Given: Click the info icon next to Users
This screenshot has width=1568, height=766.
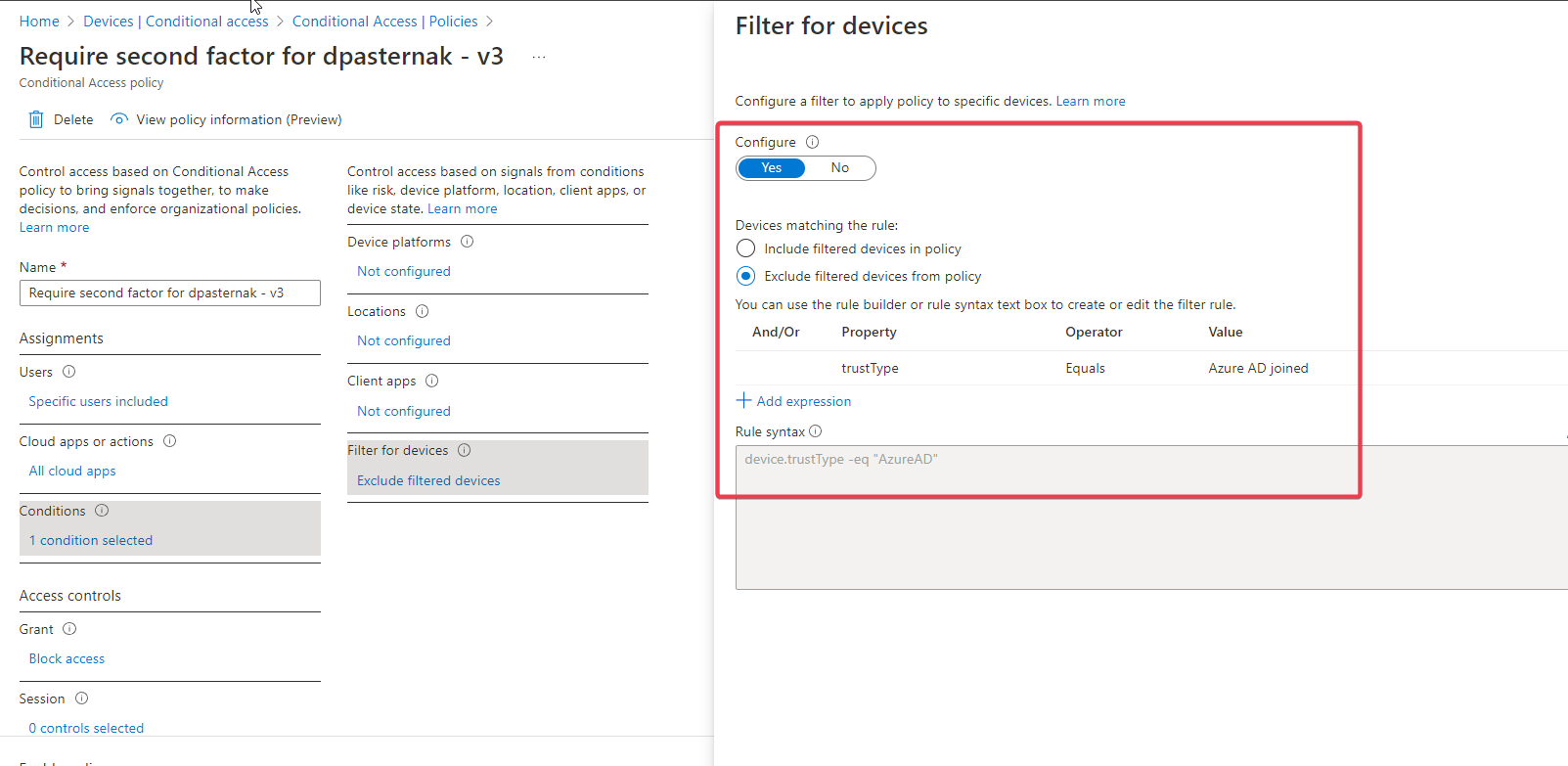Looking at the screenshot, I should [x=69, y=372].
